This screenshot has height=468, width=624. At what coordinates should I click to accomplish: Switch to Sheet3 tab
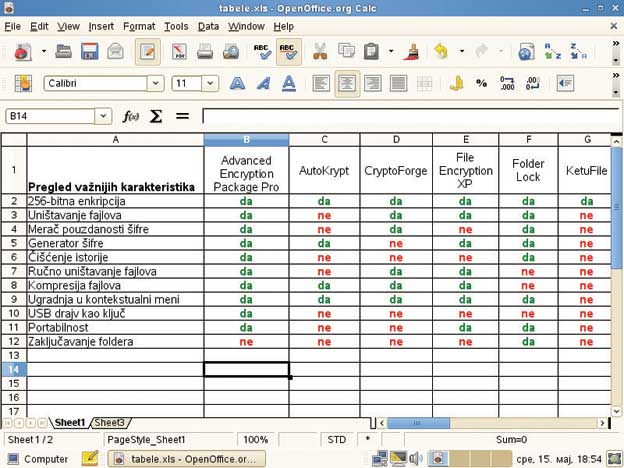click(x=110, y=422)
